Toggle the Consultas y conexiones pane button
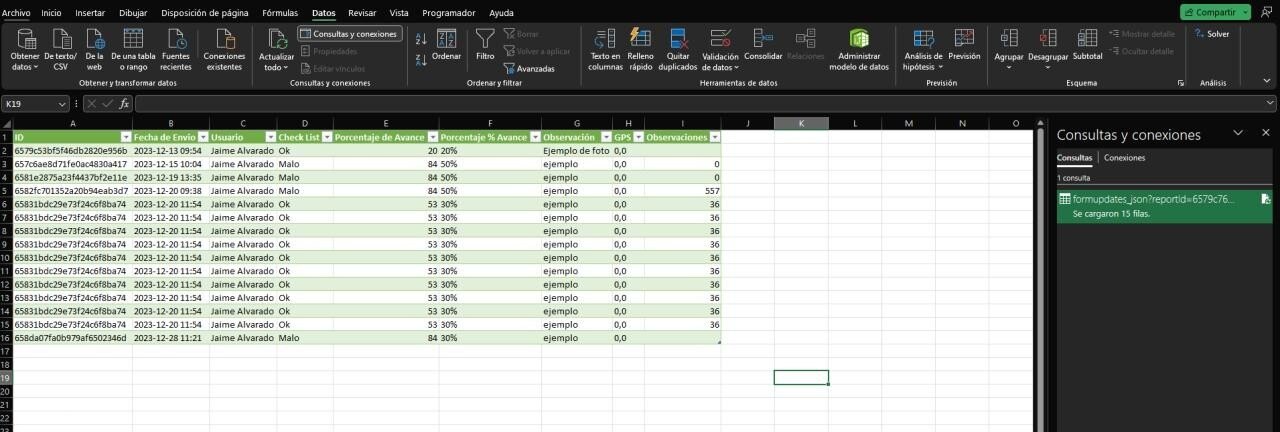This screenshot has height=432, width=1280. 349,34
